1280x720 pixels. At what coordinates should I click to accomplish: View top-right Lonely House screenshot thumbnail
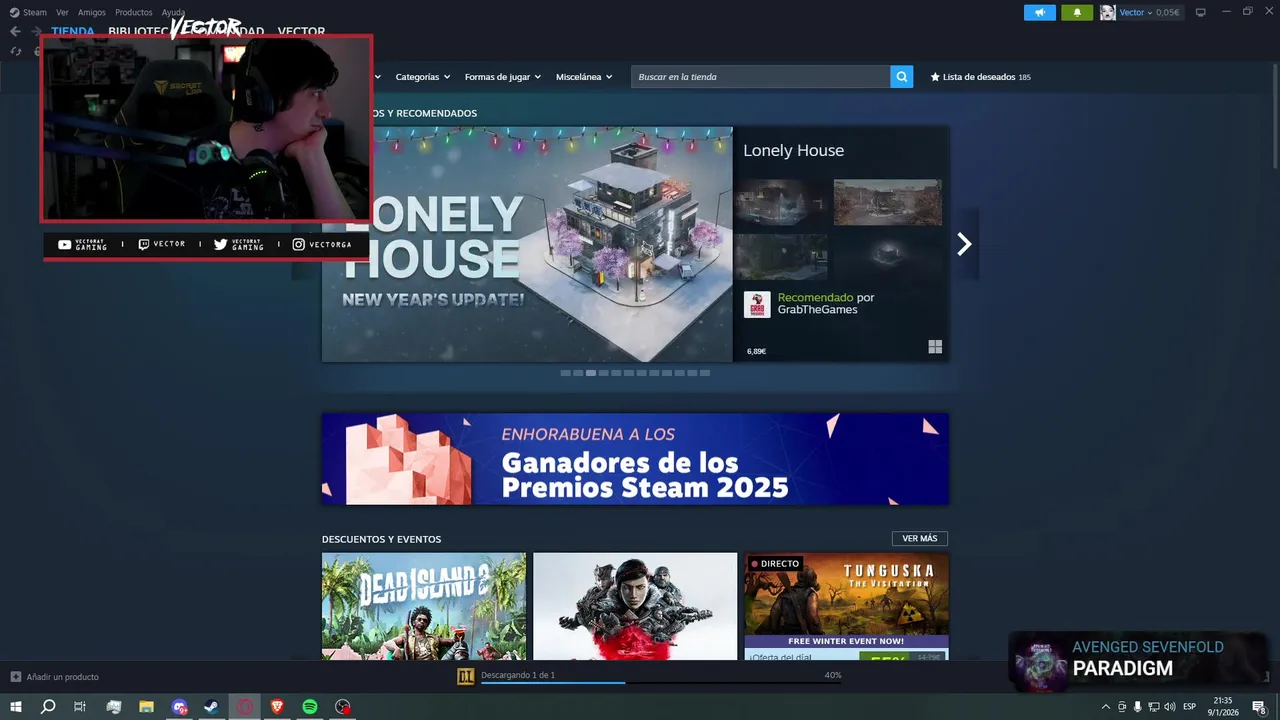coord(888,203)
